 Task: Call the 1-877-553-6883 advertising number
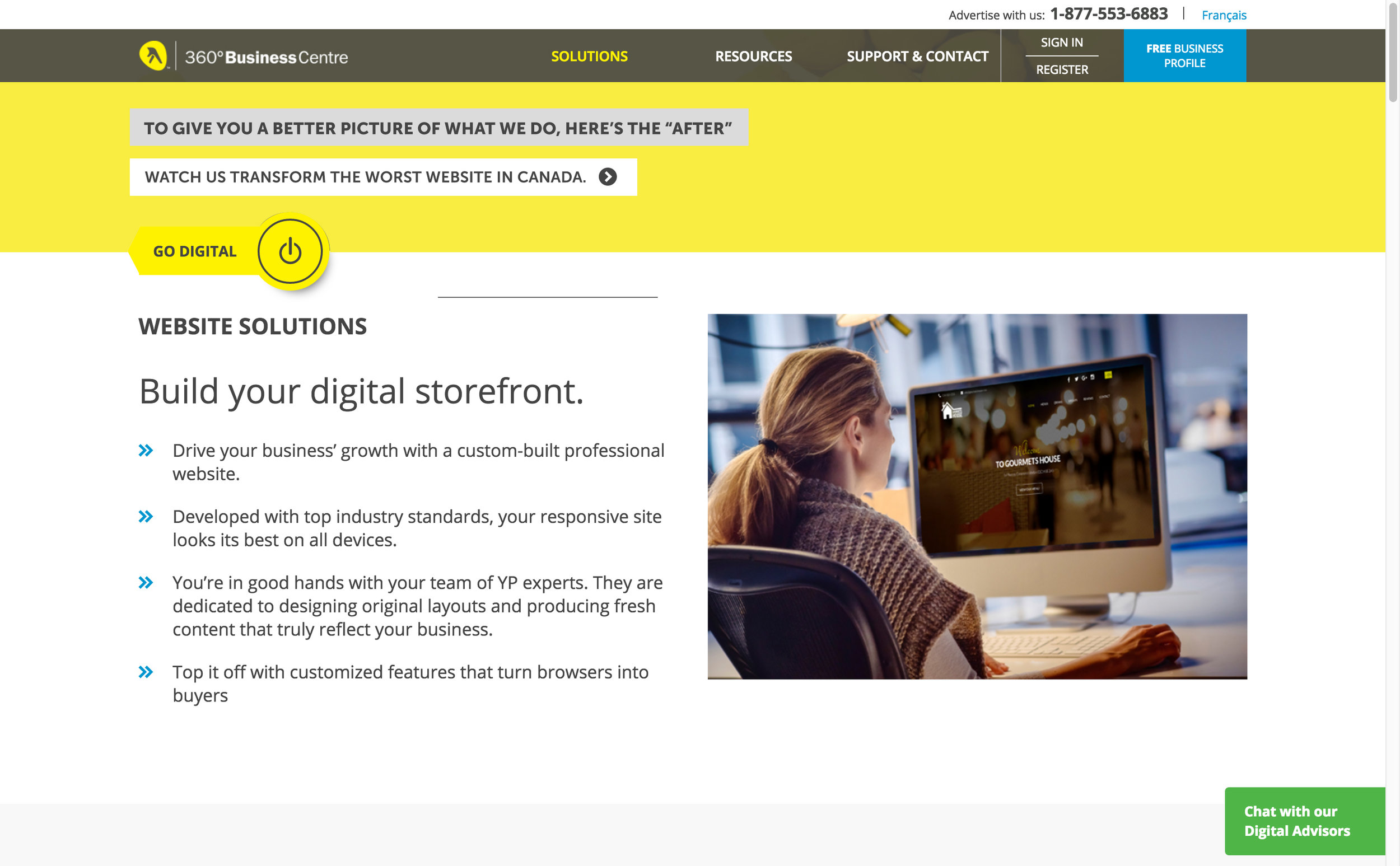tap(1108, 14)
